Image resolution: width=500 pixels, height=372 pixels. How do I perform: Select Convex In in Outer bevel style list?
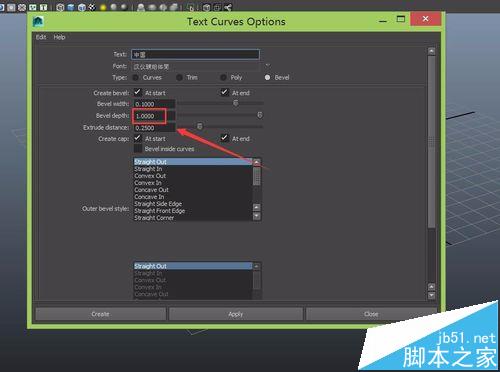pos(193,183)
